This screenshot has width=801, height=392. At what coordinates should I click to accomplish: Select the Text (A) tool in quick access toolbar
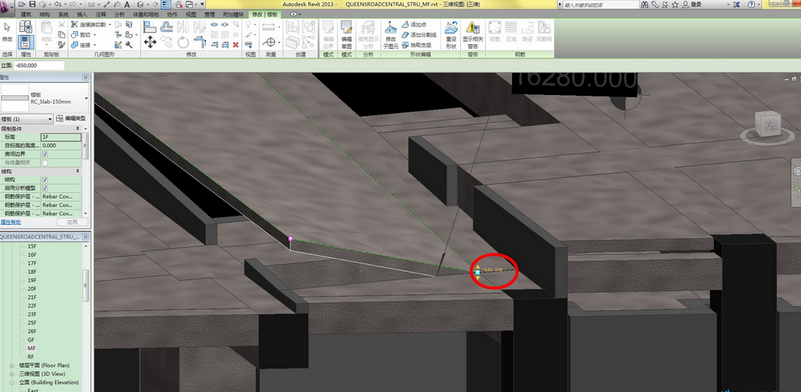coord(126,4)
